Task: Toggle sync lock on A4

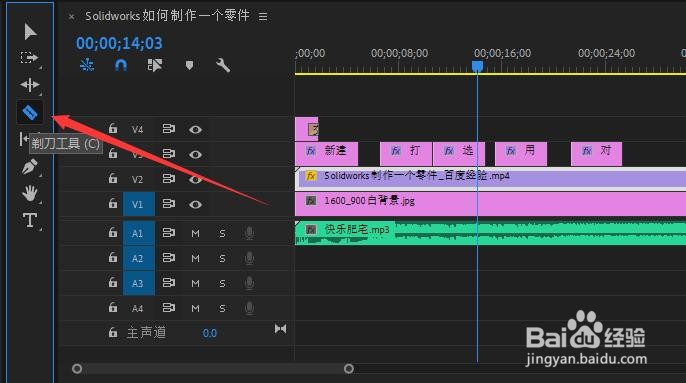Action: click(168, 308)
